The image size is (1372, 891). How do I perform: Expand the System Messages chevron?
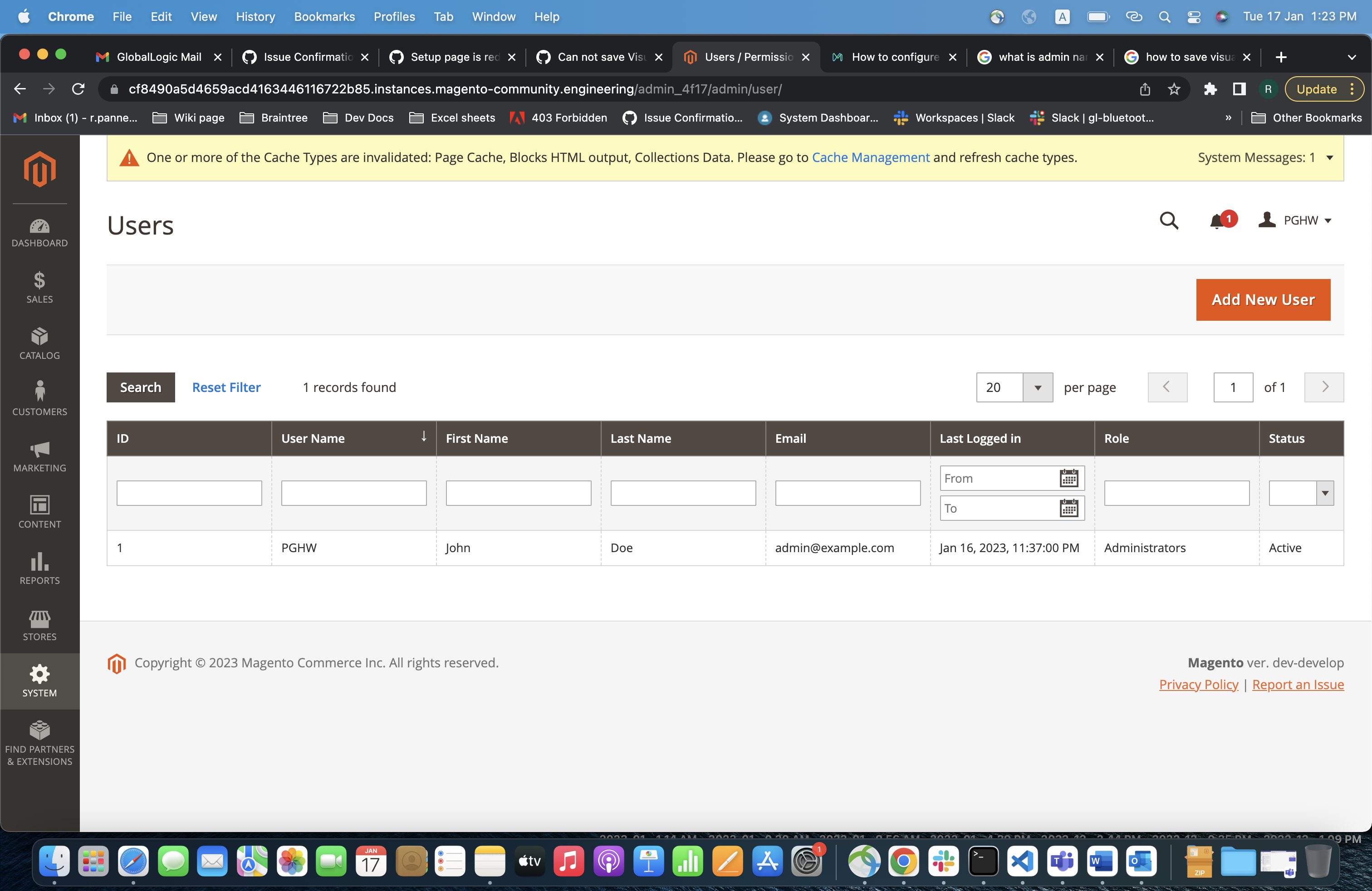pyautogui.click(x=1329, y=157)
